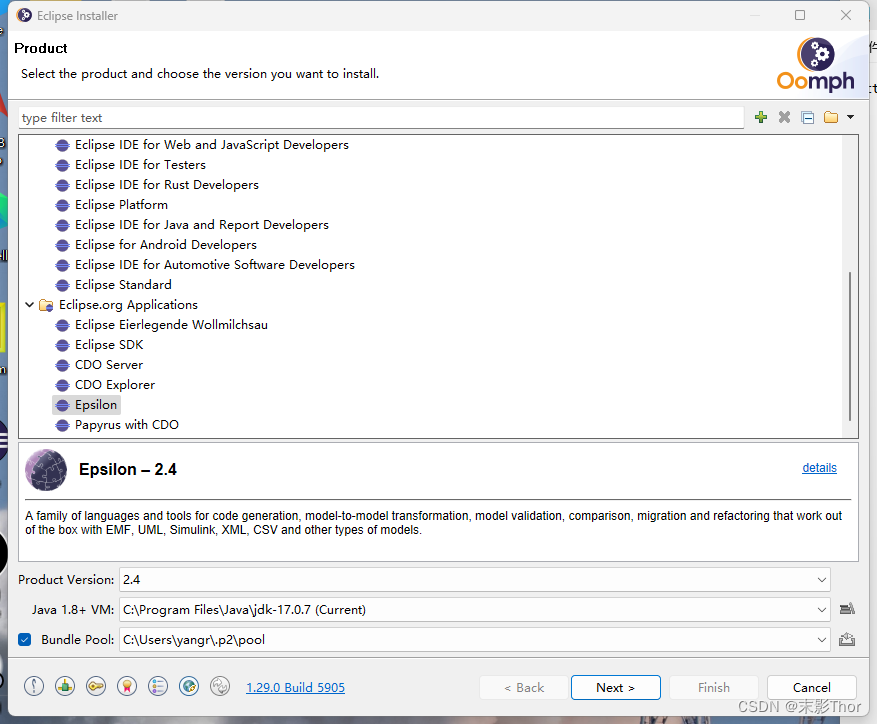Click the Eclipse Installer title bar icon

[24, 15]
